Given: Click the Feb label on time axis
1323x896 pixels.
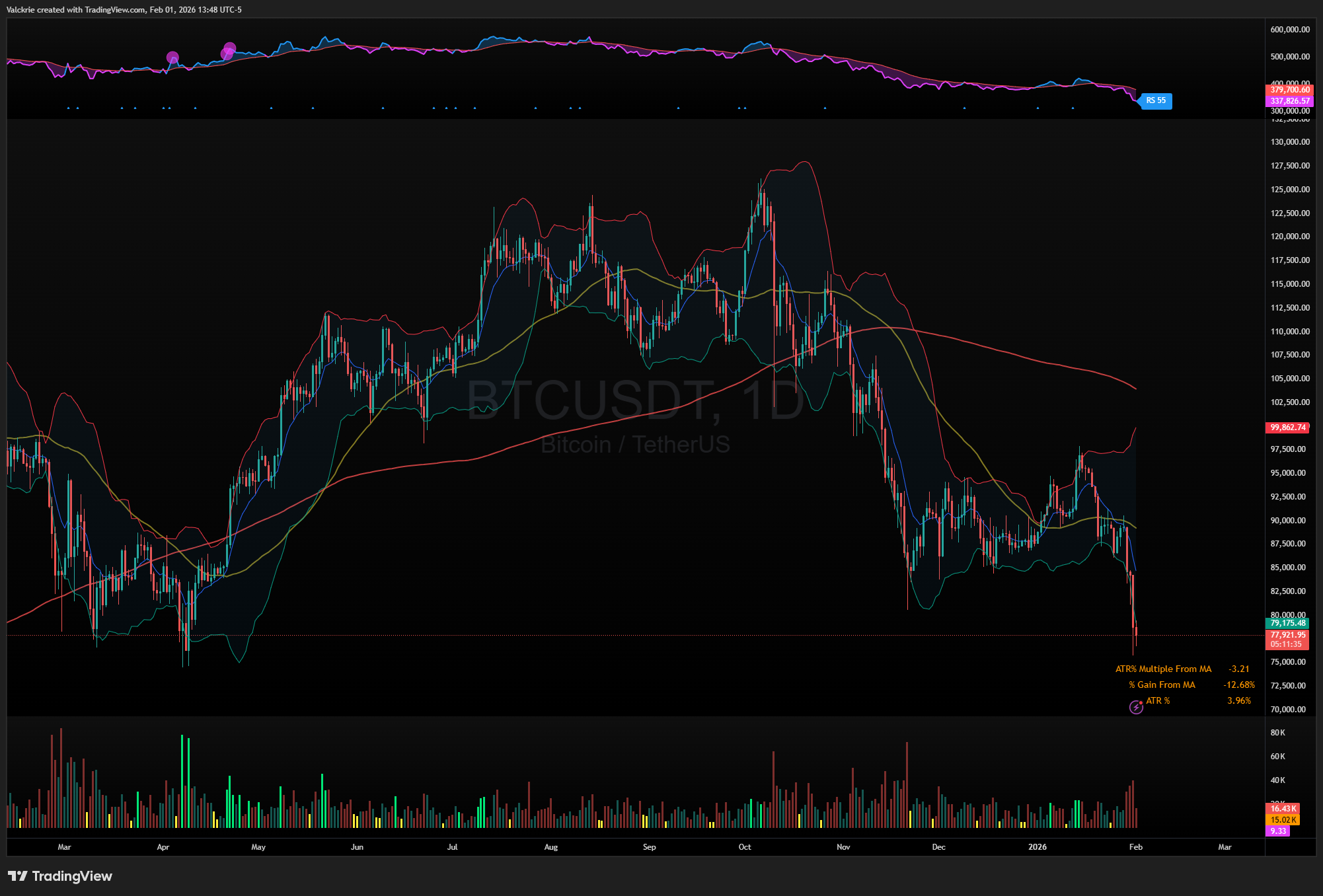Looking at the screenshot, I should (1135, 847).
